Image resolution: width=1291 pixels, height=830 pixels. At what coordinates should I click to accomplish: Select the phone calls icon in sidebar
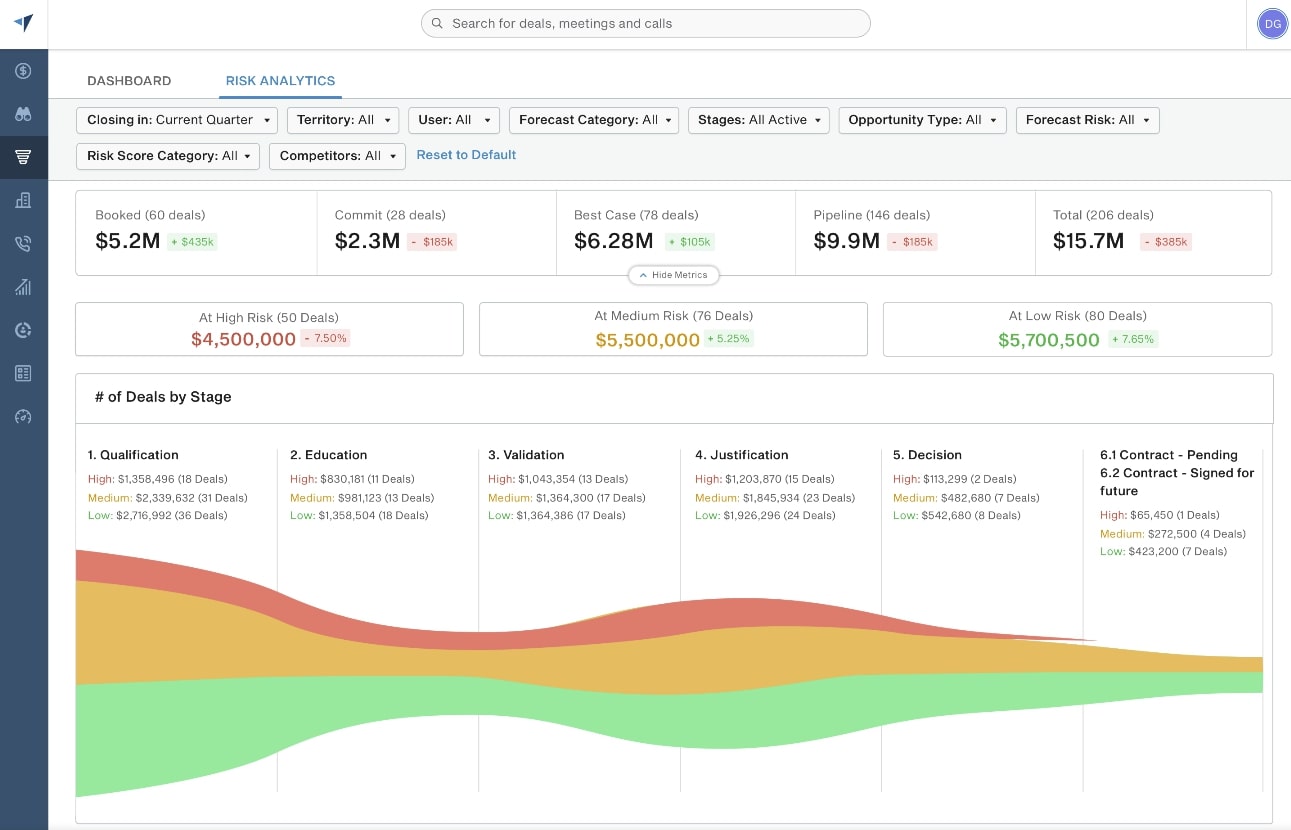coord(23,243)
